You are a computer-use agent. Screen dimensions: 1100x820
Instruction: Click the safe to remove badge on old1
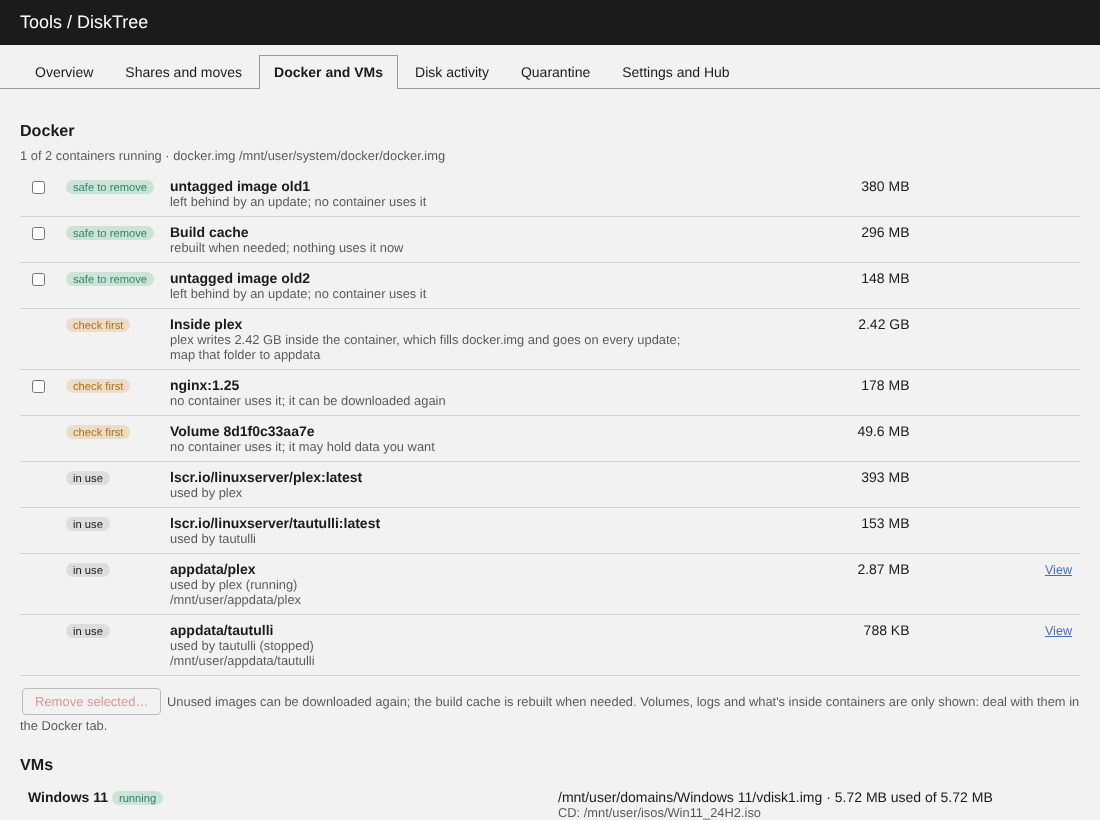coord(109,187)
